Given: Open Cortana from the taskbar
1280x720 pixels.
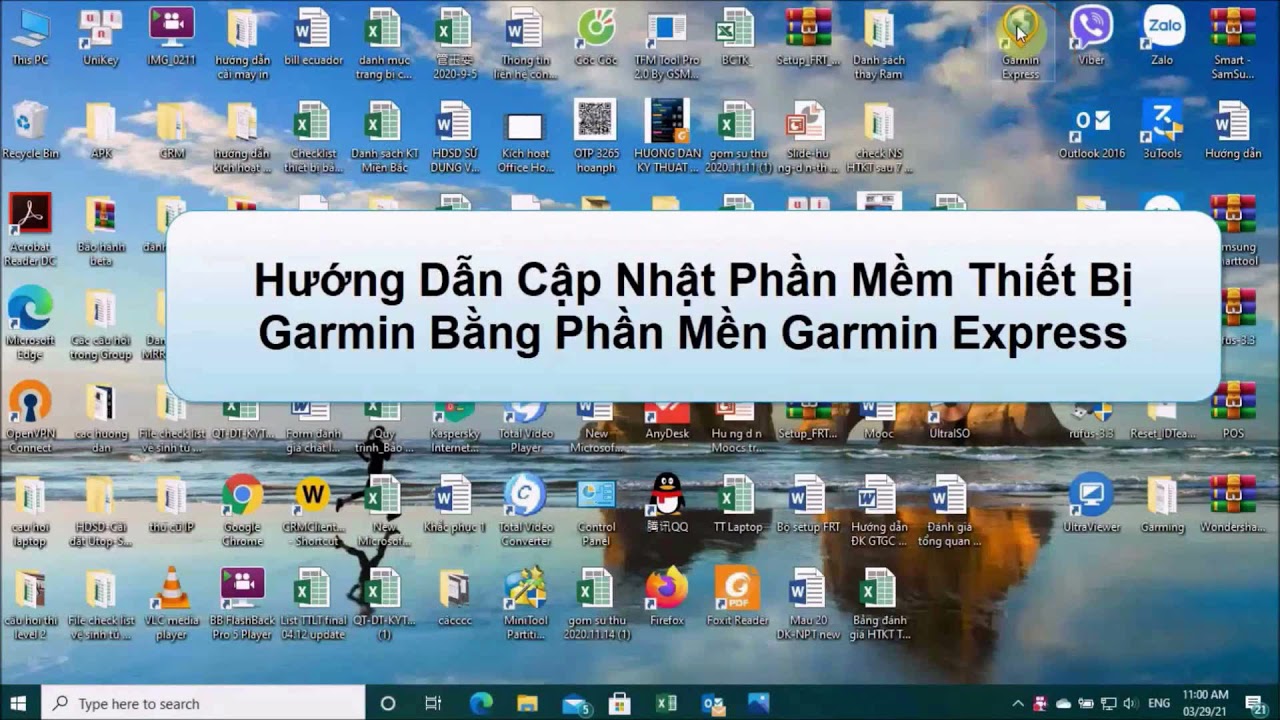Looking at the screenshot, I should (x=389, y=703).
